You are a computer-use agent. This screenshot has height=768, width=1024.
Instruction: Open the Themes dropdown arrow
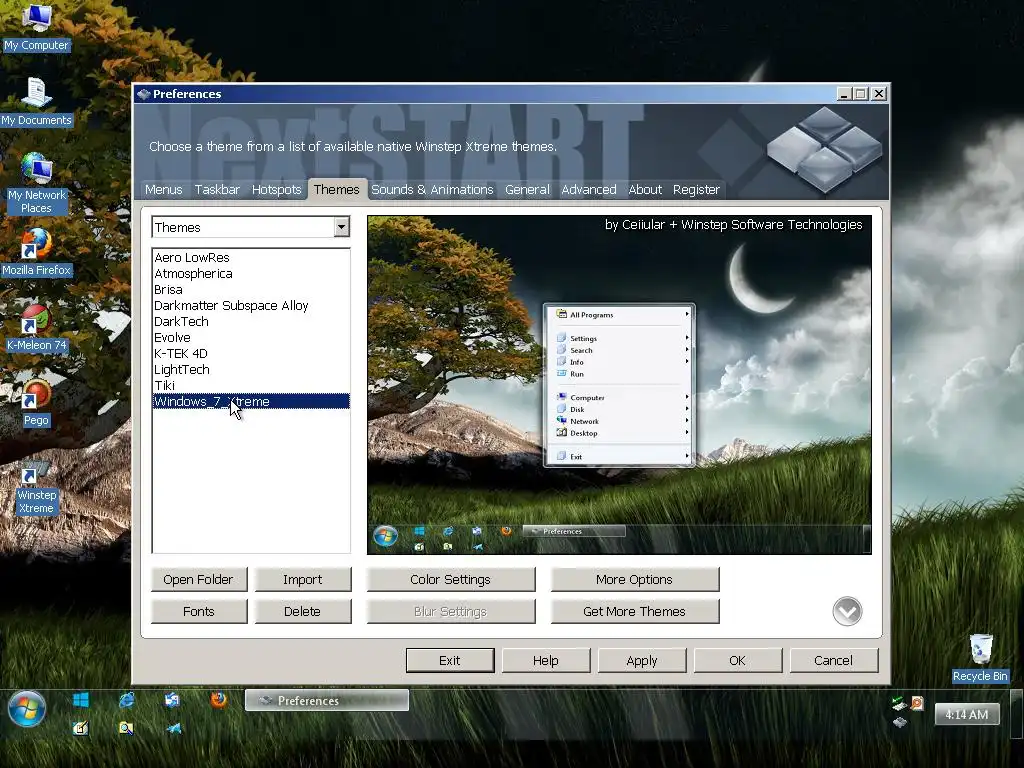[x=342, y=227]
